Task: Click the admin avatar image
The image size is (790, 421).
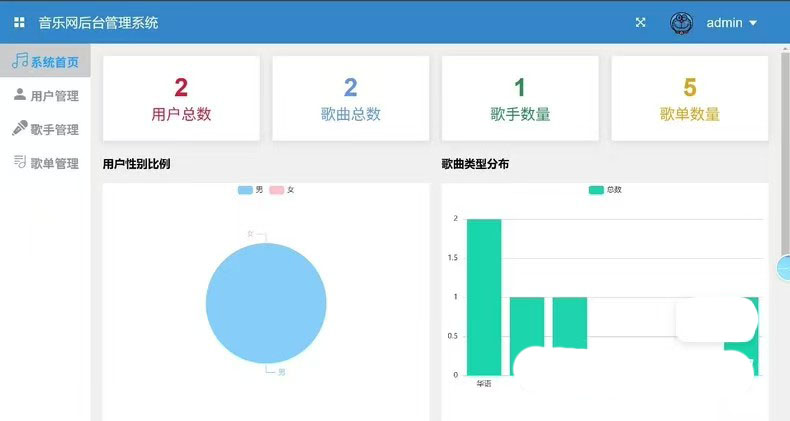Action: click(682, 23)
